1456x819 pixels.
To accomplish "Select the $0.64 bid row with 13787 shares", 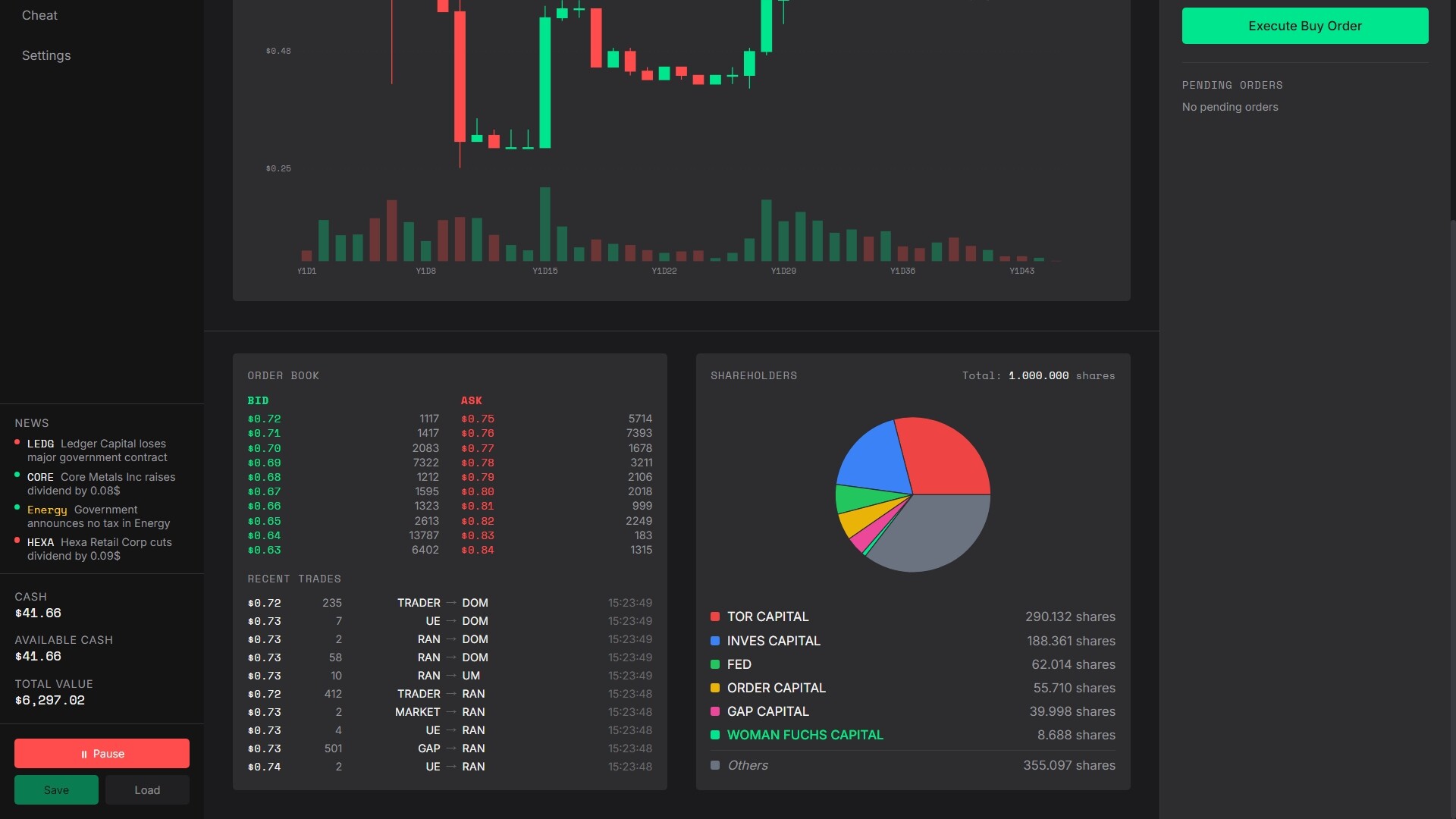I will [x=343, y=535].
